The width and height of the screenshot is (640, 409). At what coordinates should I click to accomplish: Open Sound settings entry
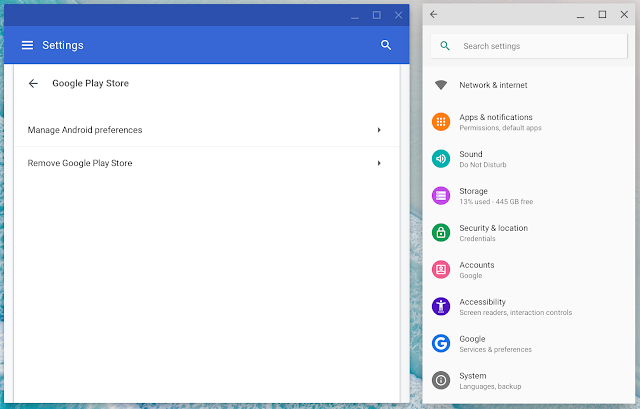point(529,159)
